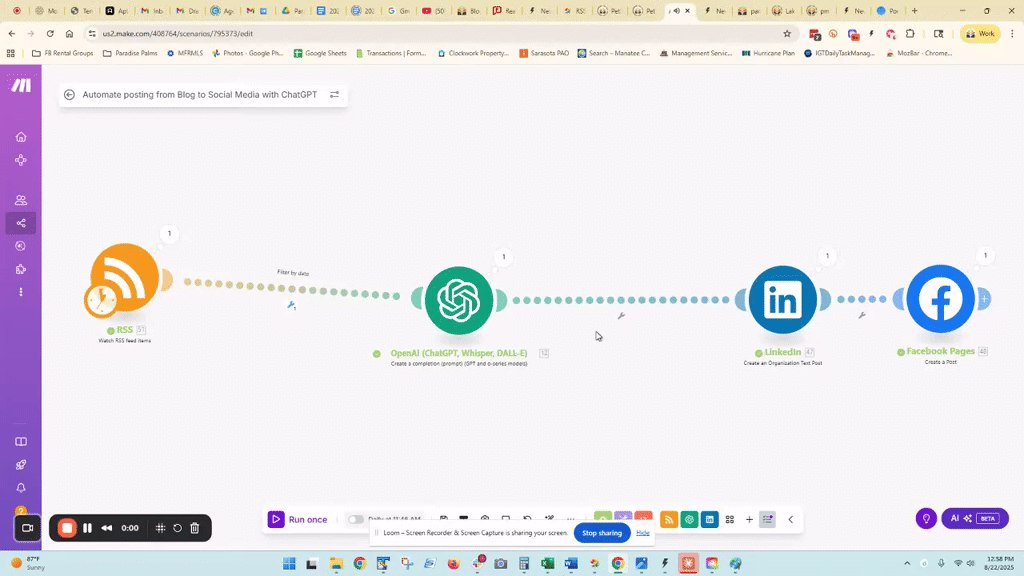Viewport: 1024px width, 576px height.
Task: Click the orange RSS favorite in toolbar
Action: (x=669, y=520)
